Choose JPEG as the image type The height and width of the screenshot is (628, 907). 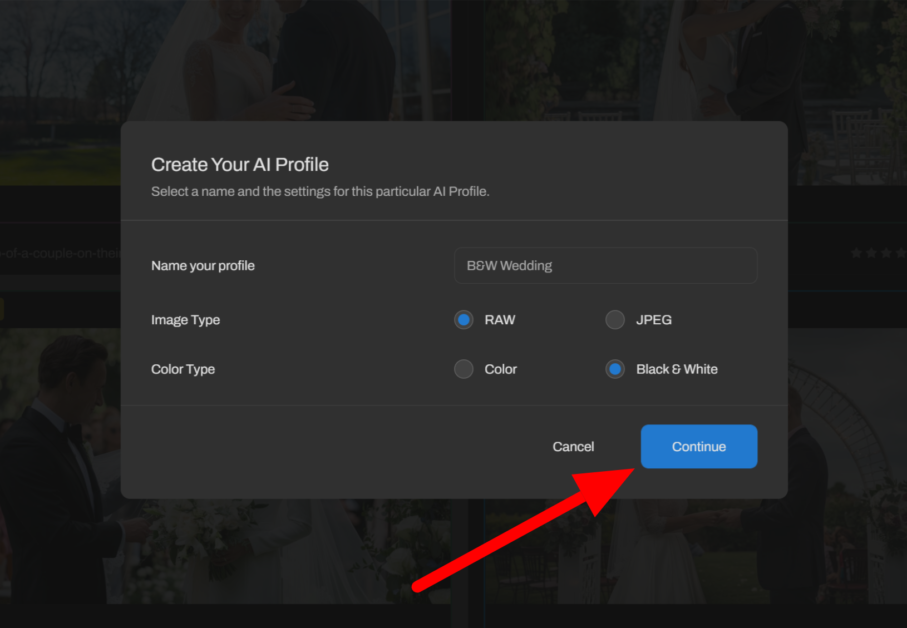(x=615, y=320)
